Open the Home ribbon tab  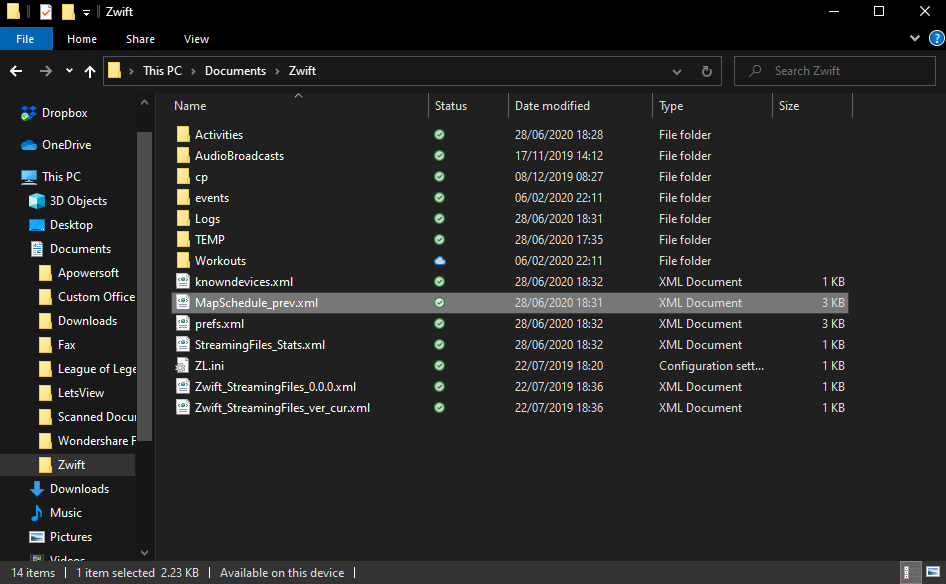[x=81, y=39]
